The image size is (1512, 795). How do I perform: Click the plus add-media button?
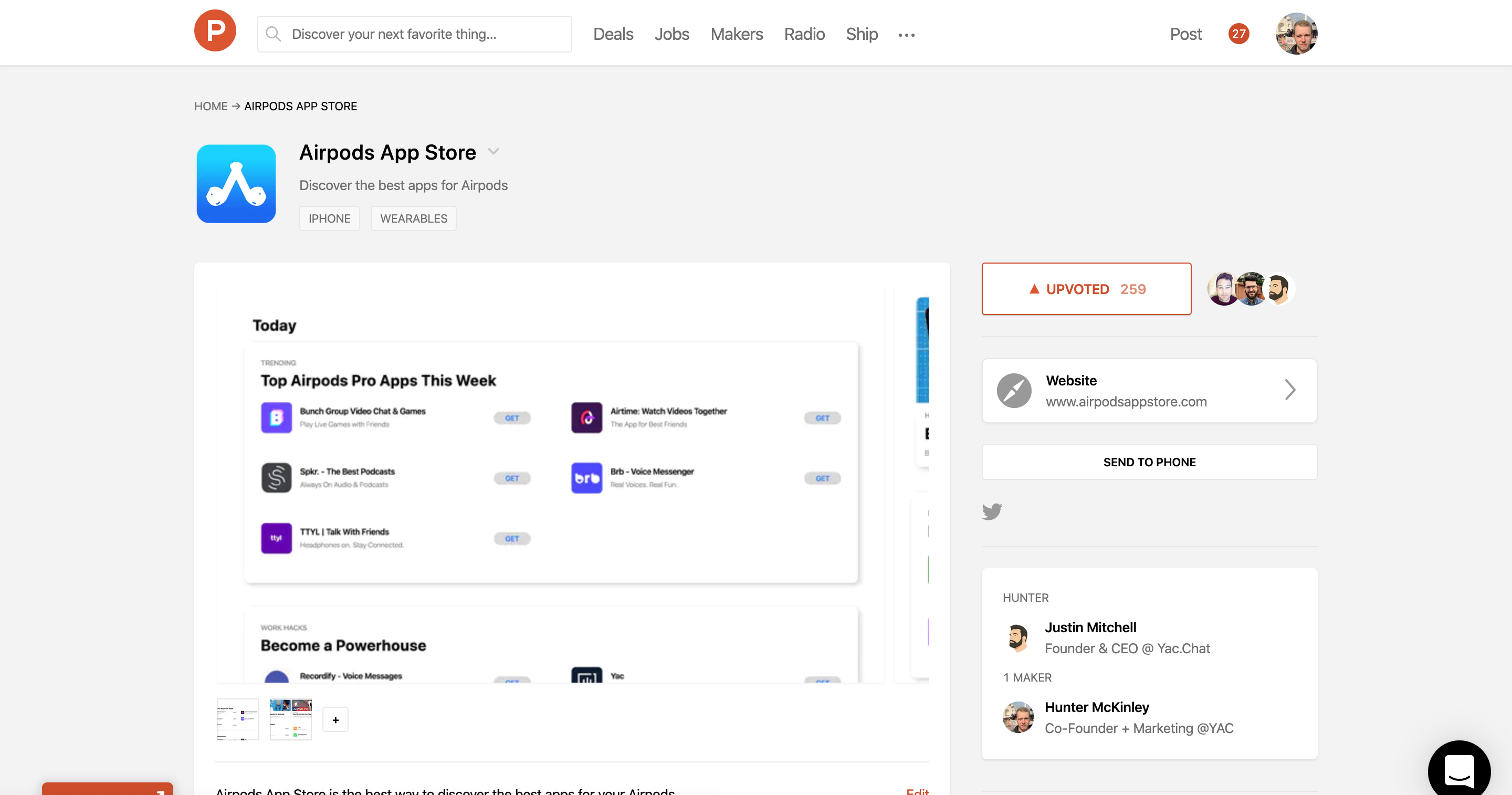pyautogui.click(x=335, y=720)
